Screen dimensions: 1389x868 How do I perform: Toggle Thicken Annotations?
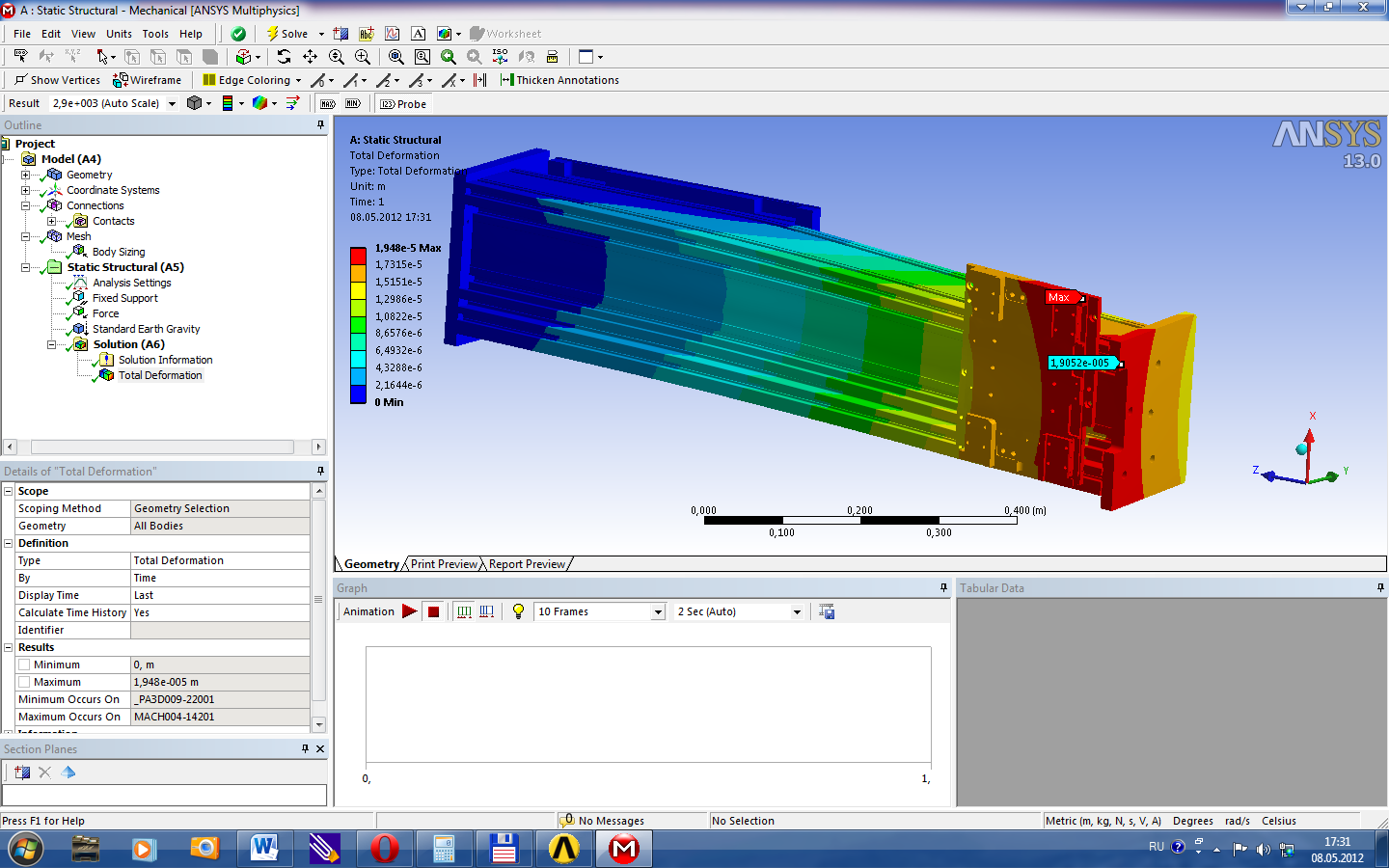pos(559,80)
